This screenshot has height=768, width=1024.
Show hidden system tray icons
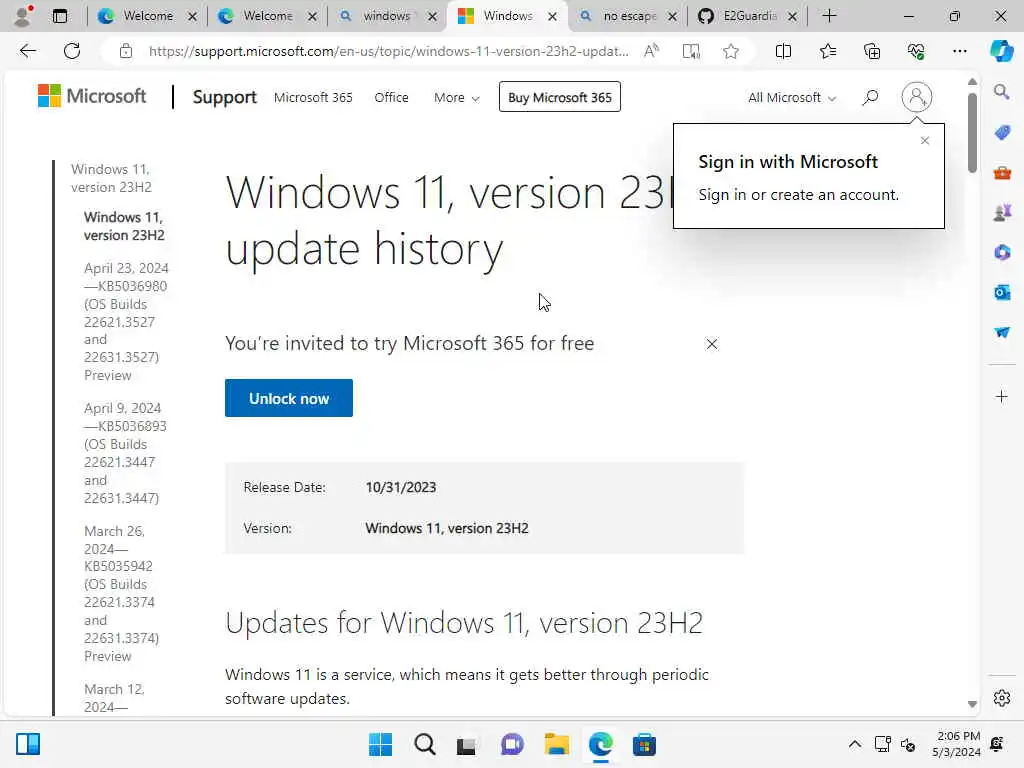(854, 744)
